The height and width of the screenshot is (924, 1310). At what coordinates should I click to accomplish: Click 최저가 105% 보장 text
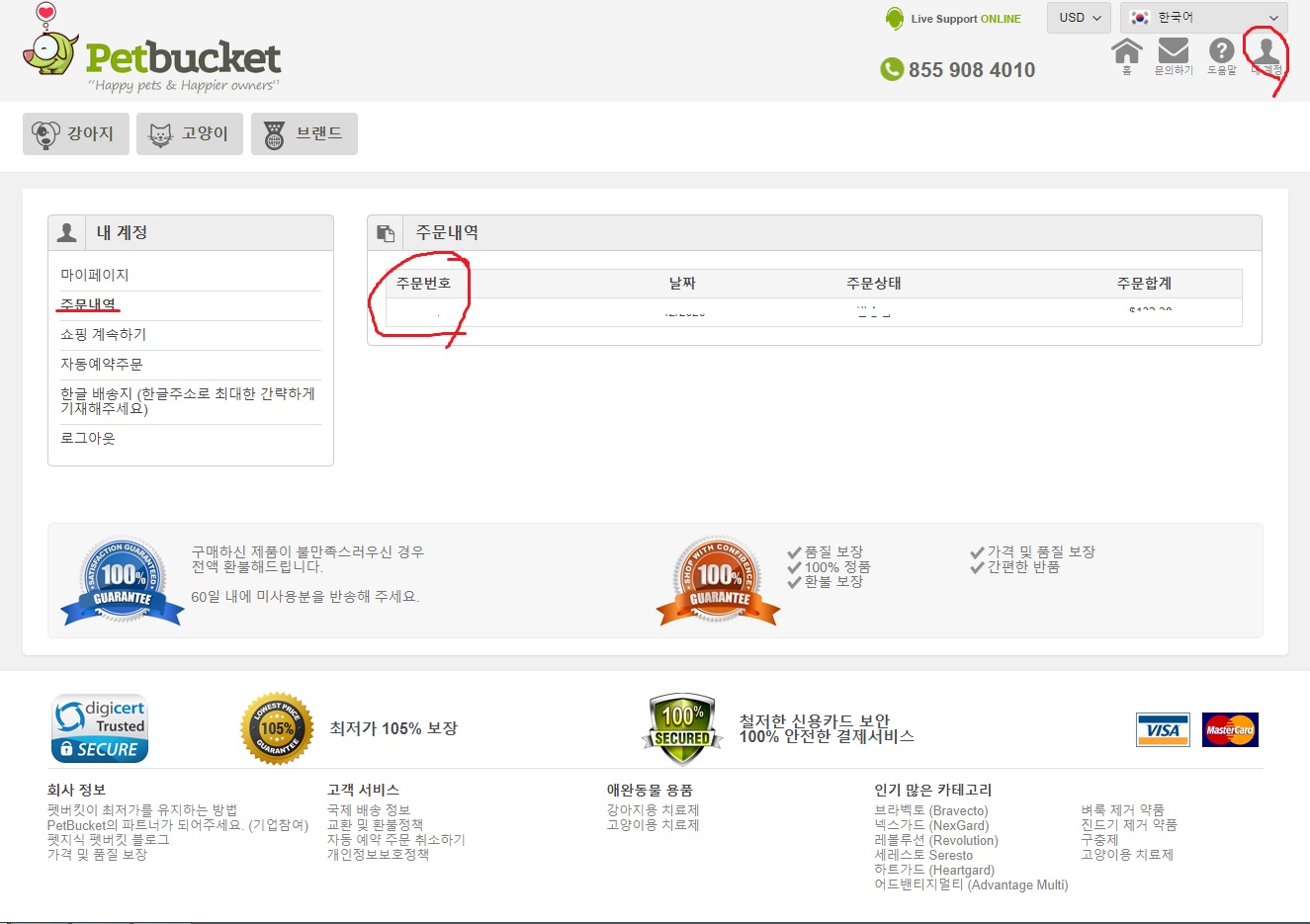pyautogui.click(x=393, y=728)
